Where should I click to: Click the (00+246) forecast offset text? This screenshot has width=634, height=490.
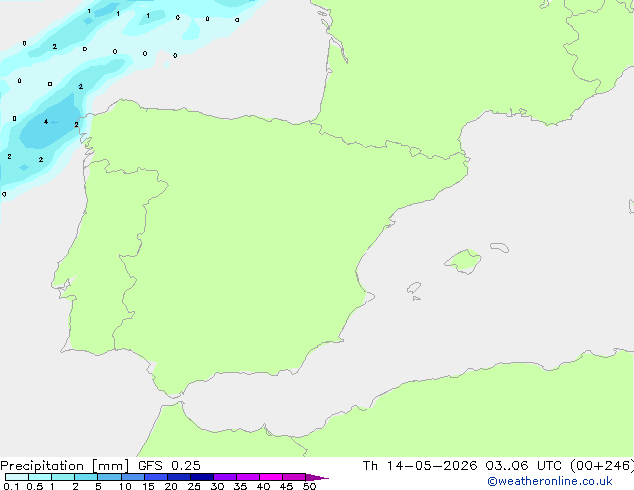[x=602, y=466]
